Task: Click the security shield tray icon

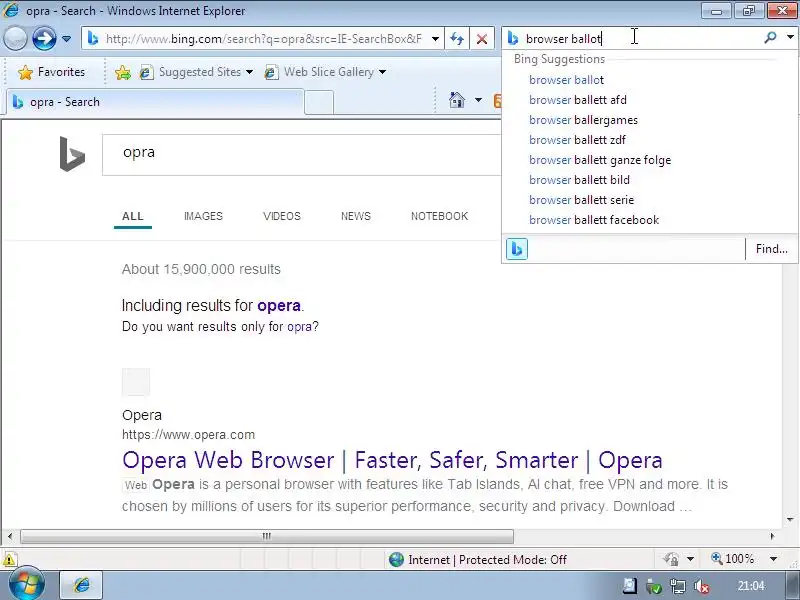Action: 654,586
